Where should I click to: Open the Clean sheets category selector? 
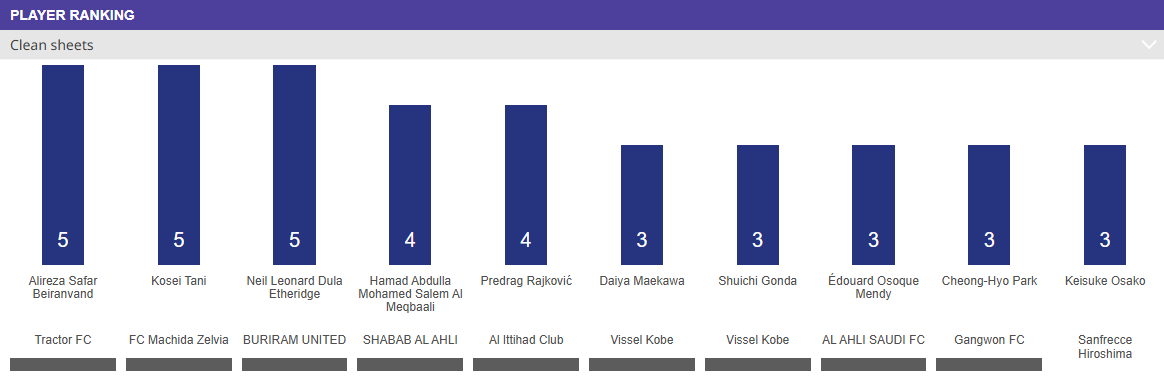582,45
